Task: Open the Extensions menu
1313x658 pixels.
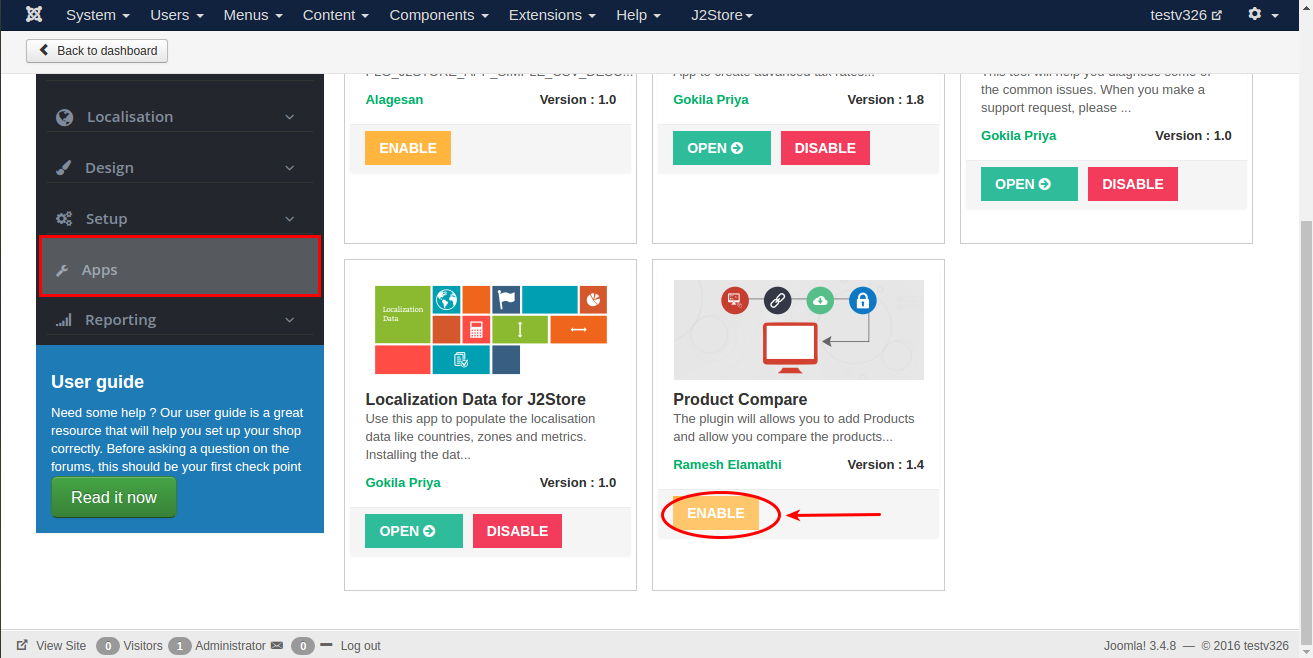Action: tap(552, 15)
